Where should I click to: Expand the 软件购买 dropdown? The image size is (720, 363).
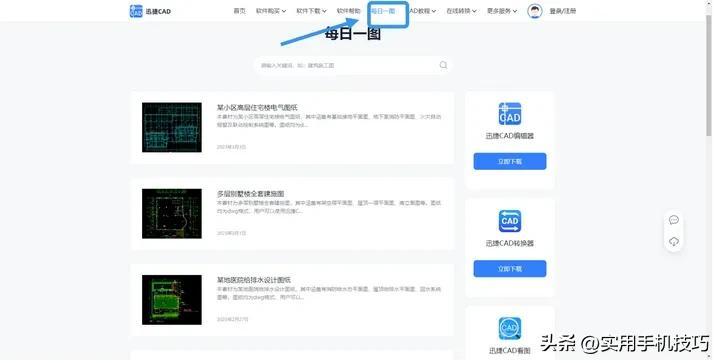click(x=271, y=11)
